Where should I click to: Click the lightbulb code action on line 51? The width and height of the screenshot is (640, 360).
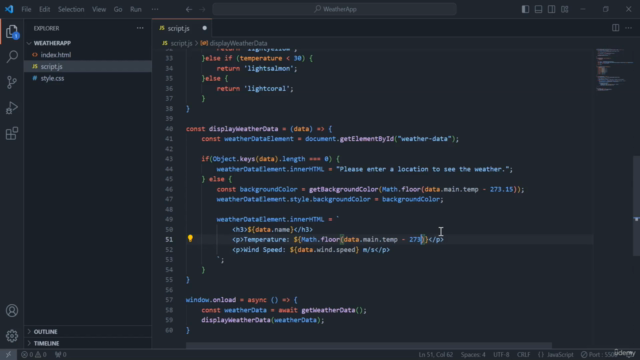(190, 239)
